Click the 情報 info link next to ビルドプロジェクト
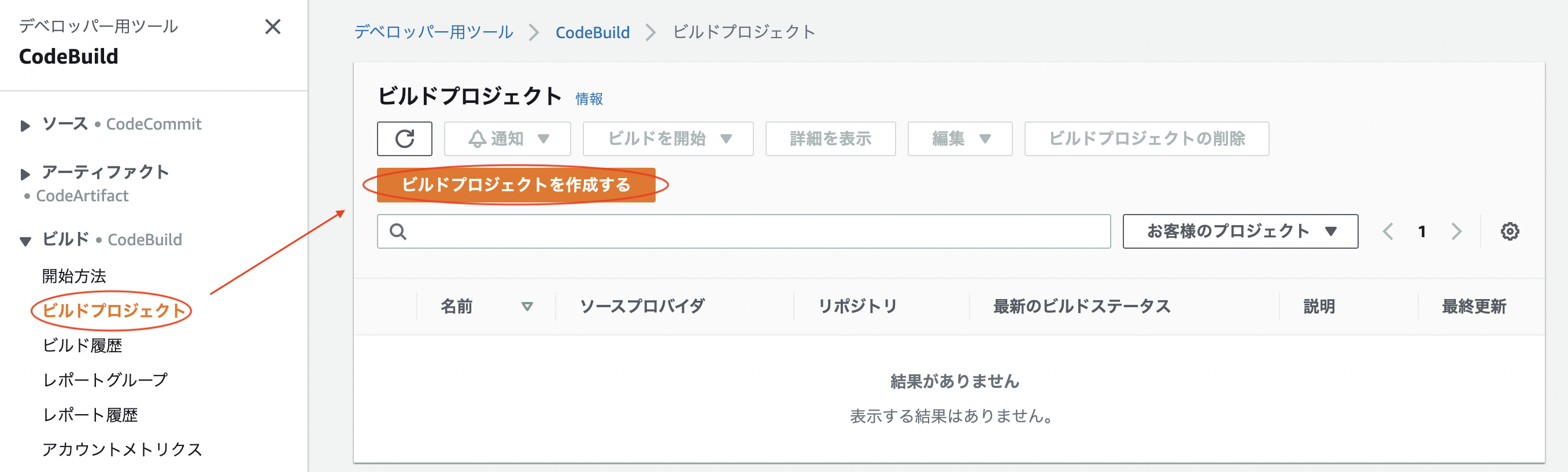 (589, 98)
